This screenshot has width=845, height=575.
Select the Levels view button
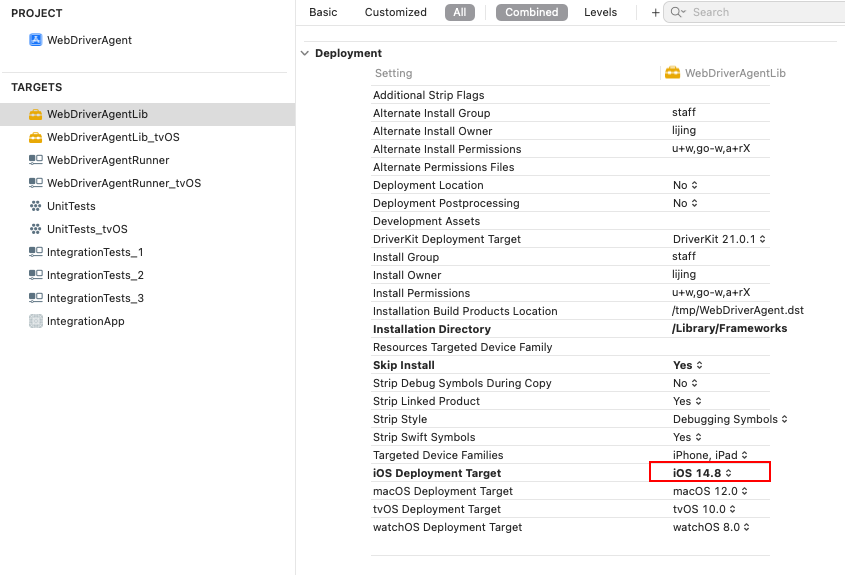coord(600,12)
